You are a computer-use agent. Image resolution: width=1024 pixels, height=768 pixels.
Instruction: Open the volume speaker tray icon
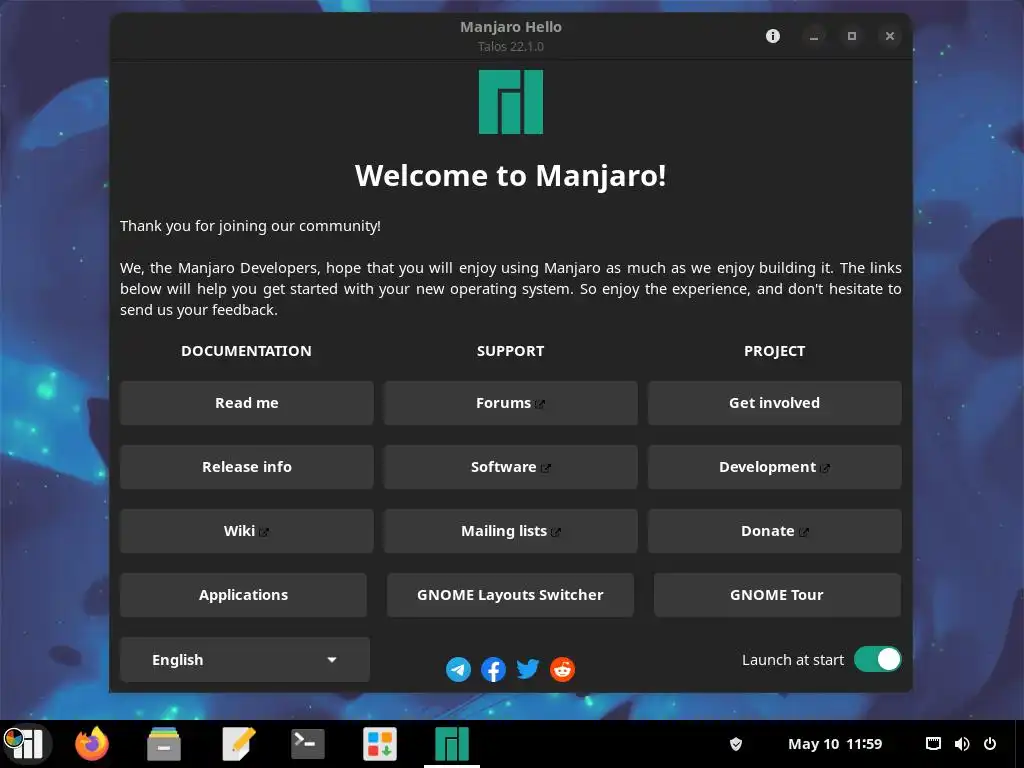click(x=961, y=744)
